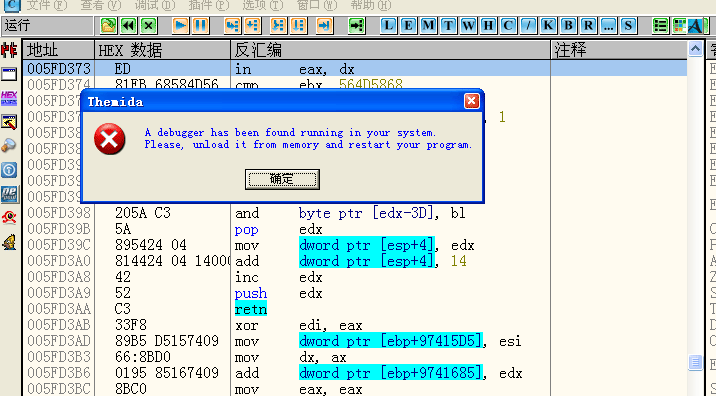Open the 选项(T) menu
Screen dimensions: 716x396
[263, 5]
